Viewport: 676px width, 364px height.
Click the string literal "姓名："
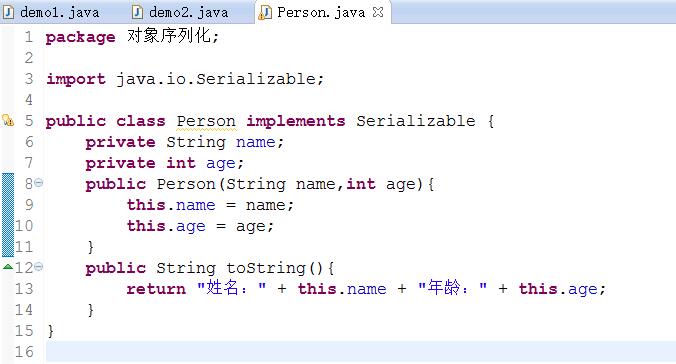pyautogui.click(x=232, y=288)
